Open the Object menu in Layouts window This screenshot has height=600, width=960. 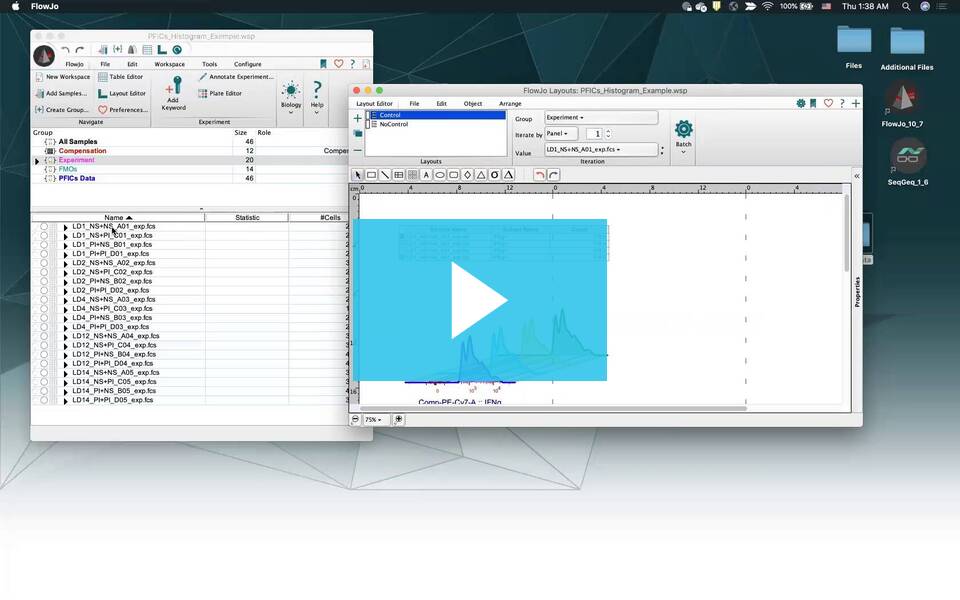pos(473,104)
